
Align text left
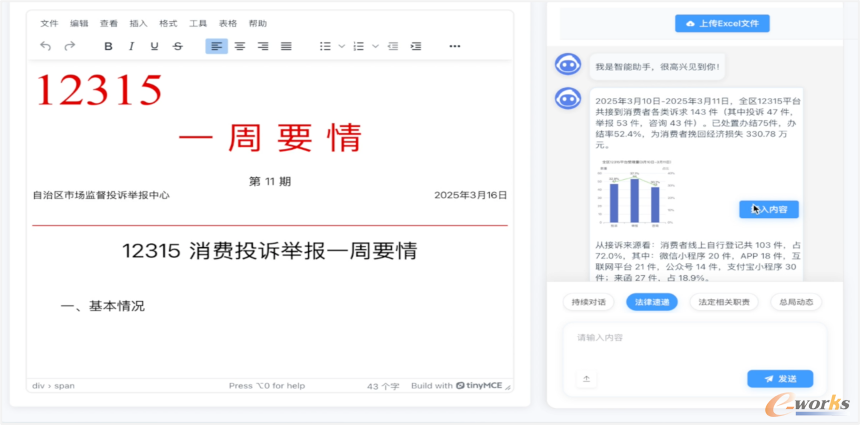[217, 46]
